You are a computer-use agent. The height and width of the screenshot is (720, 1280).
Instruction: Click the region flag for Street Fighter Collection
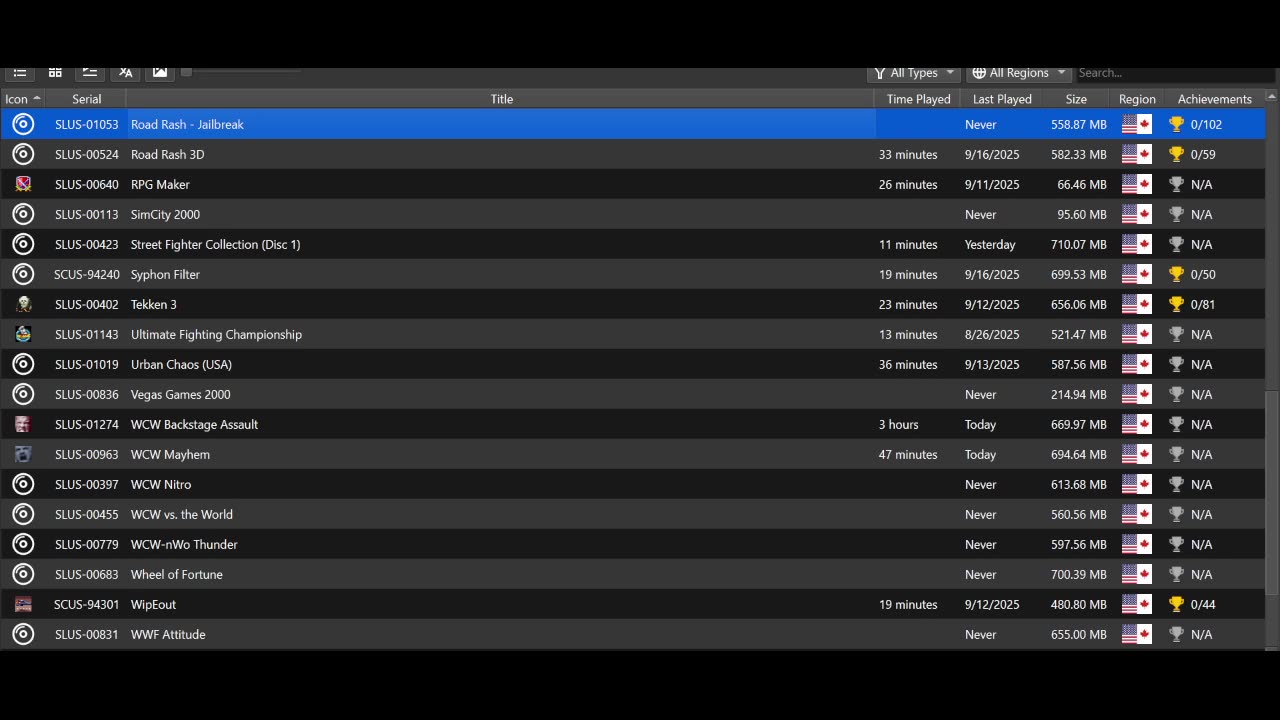click(x=1137, y=244)
